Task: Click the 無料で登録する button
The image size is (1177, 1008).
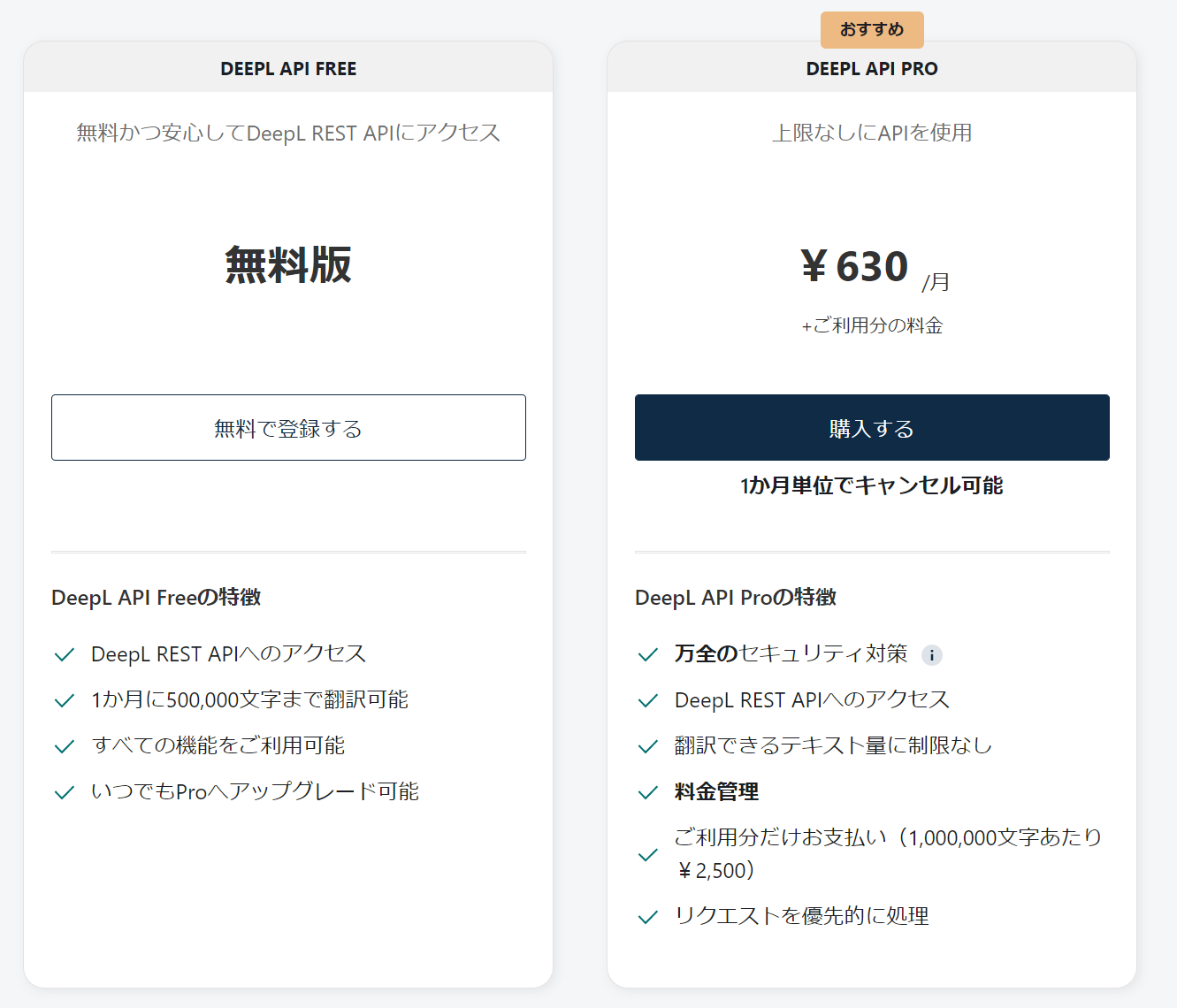Action: [x=288, y=428]
